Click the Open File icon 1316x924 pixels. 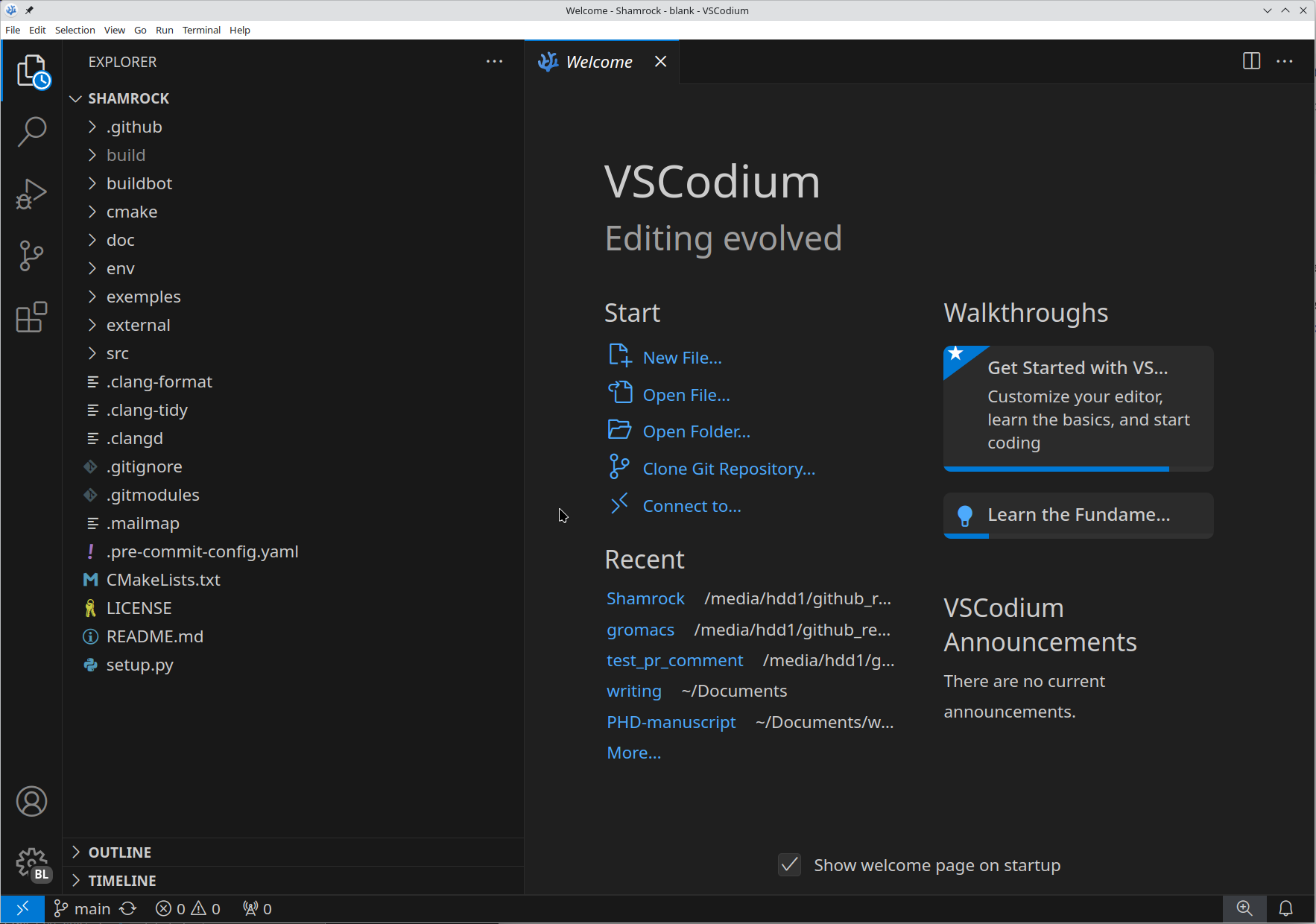coord(620,392)
